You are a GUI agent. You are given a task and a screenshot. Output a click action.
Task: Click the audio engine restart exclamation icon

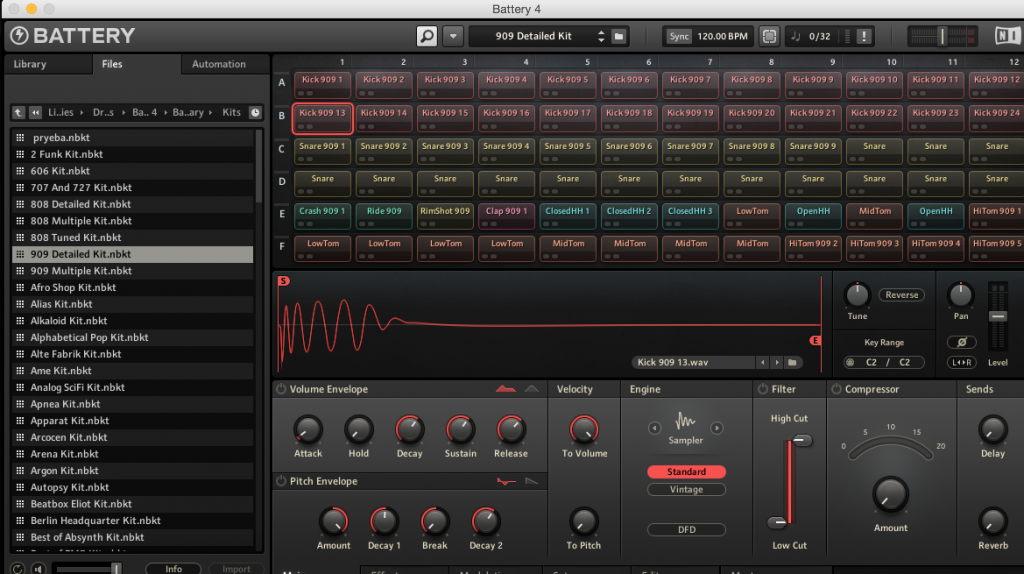863,36
